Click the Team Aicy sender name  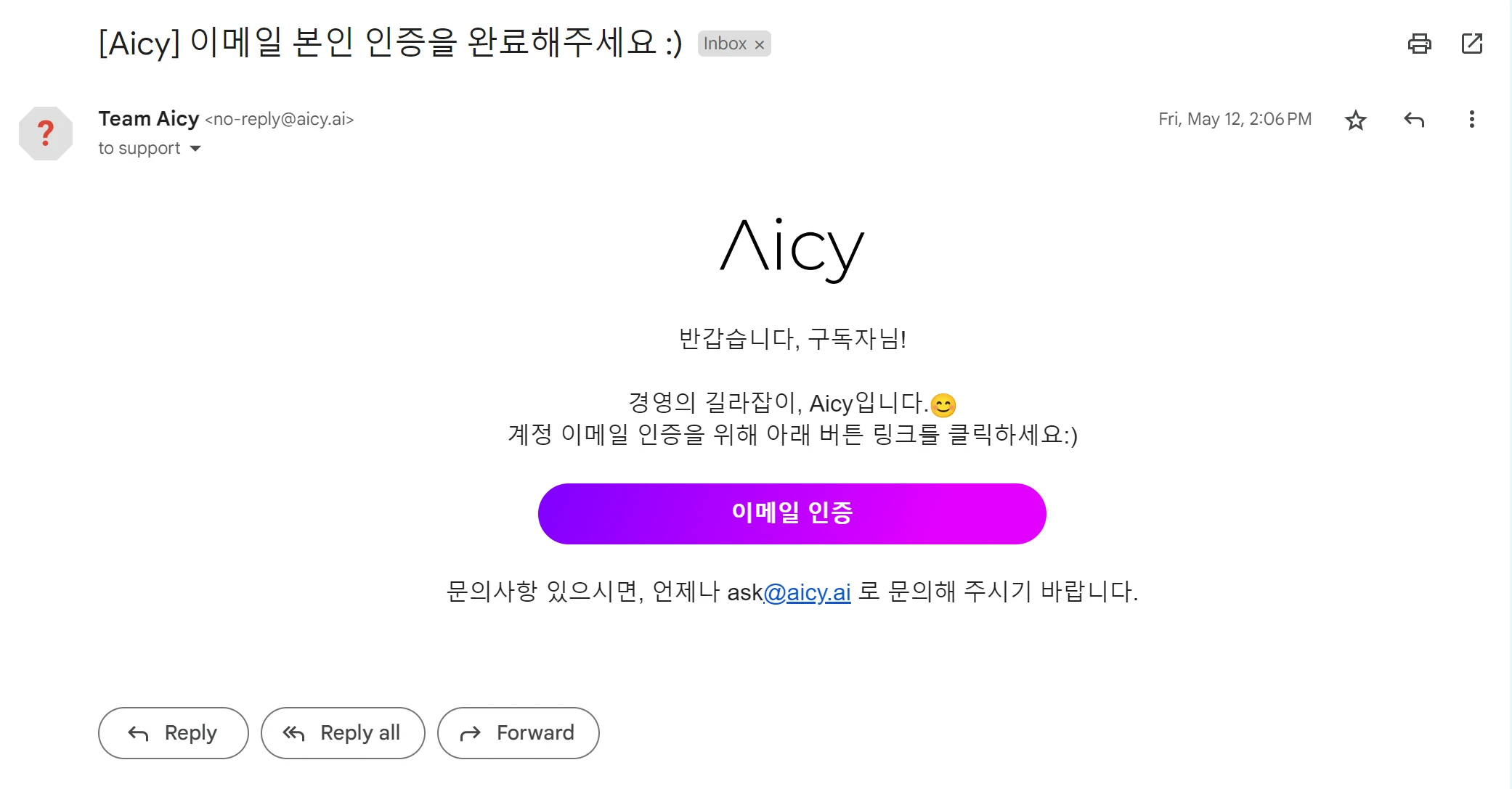149,118
